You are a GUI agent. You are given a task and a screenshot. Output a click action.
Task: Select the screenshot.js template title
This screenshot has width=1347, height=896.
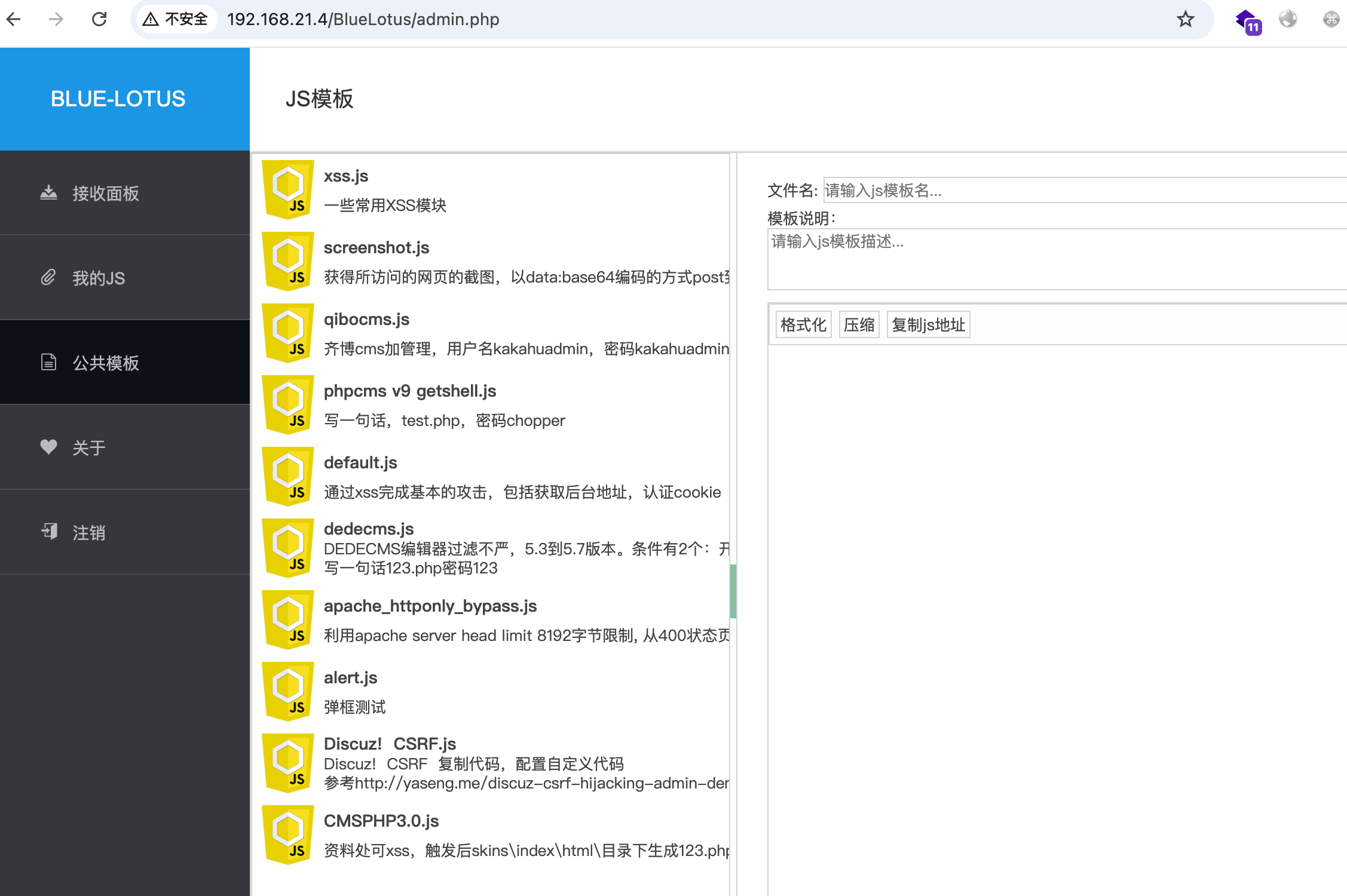pos(376,248)
